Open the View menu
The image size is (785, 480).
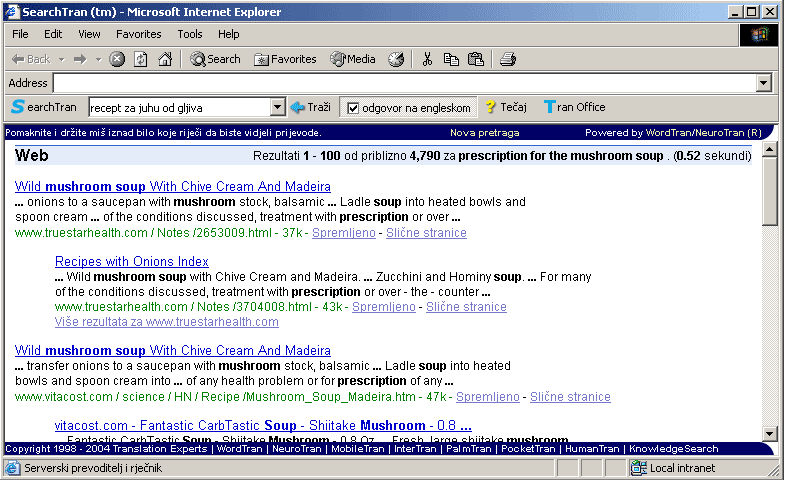(89, 34)
